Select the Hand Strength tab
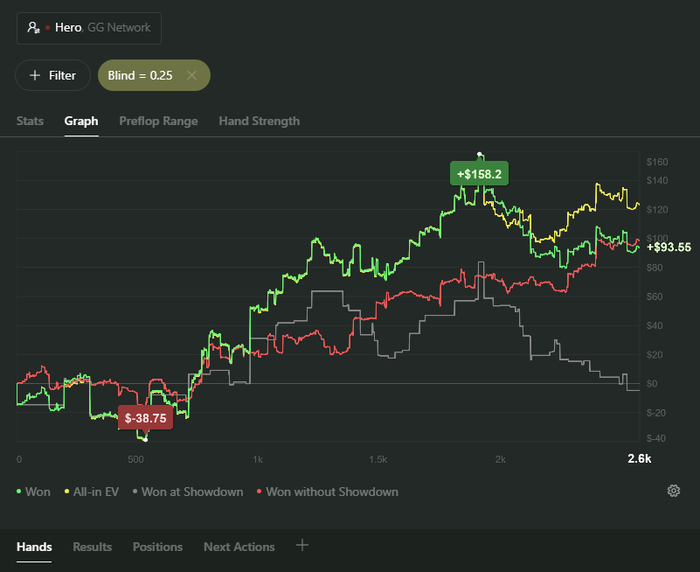 259,121
